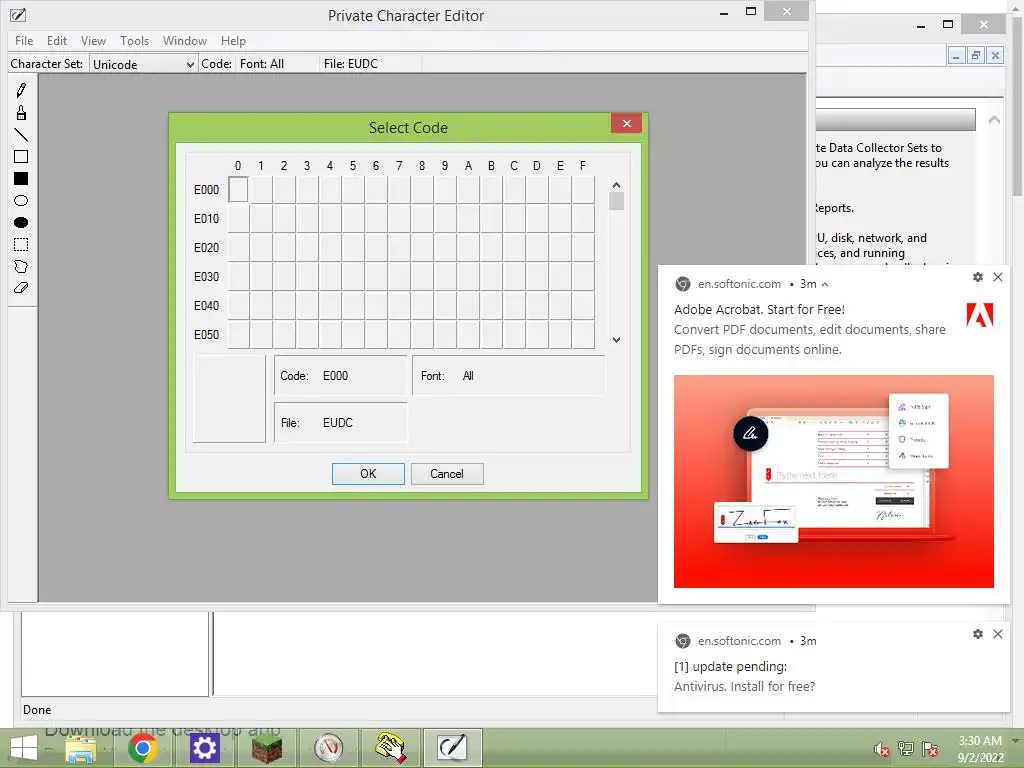Click scroll up arrow in code grid

[616, 185]
